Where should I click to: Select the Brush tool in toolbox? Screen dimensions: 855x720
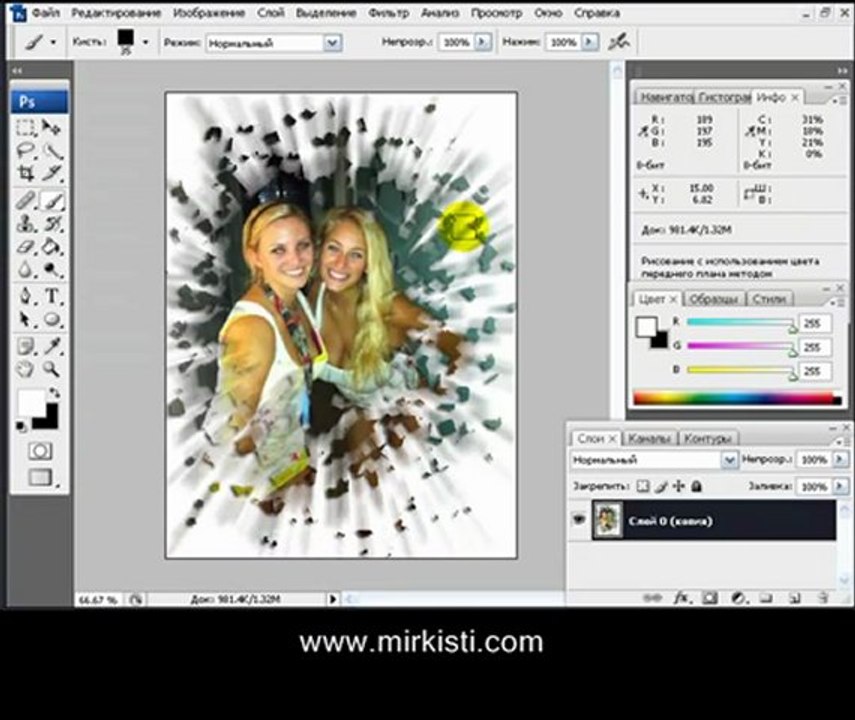click(x=52, y=201)
